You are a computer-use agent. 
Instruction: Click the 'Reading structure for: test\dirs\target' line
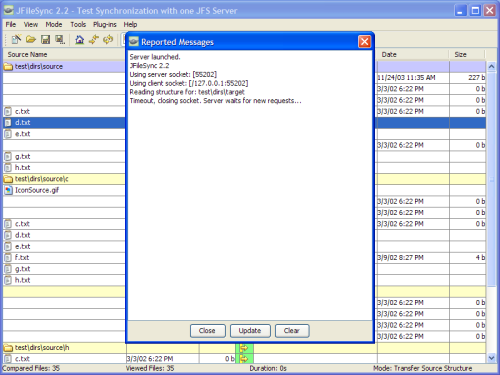[187, 92]
